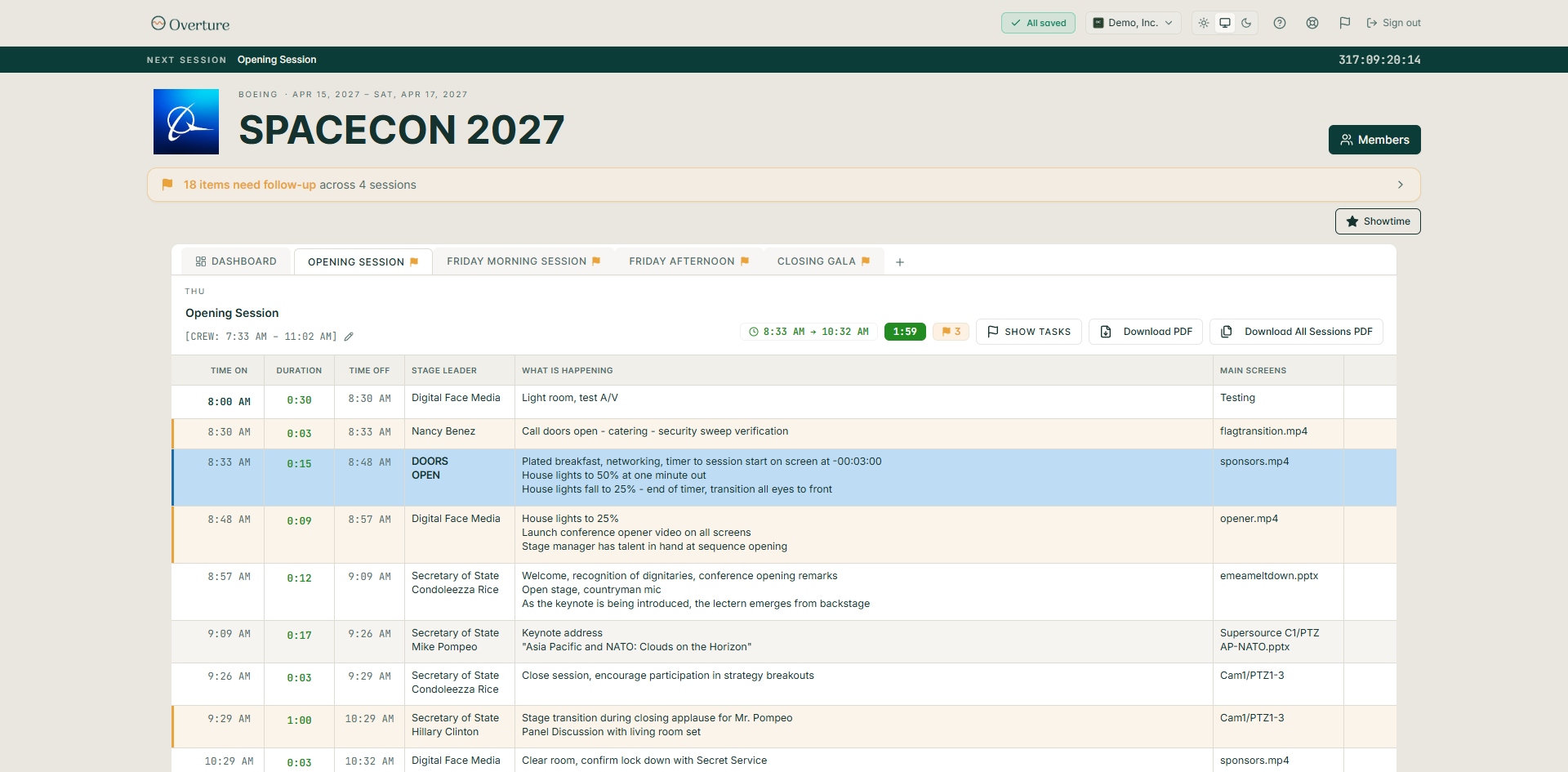Select the Opening Session tab
1568x772 pixels.
coord(363,262)
